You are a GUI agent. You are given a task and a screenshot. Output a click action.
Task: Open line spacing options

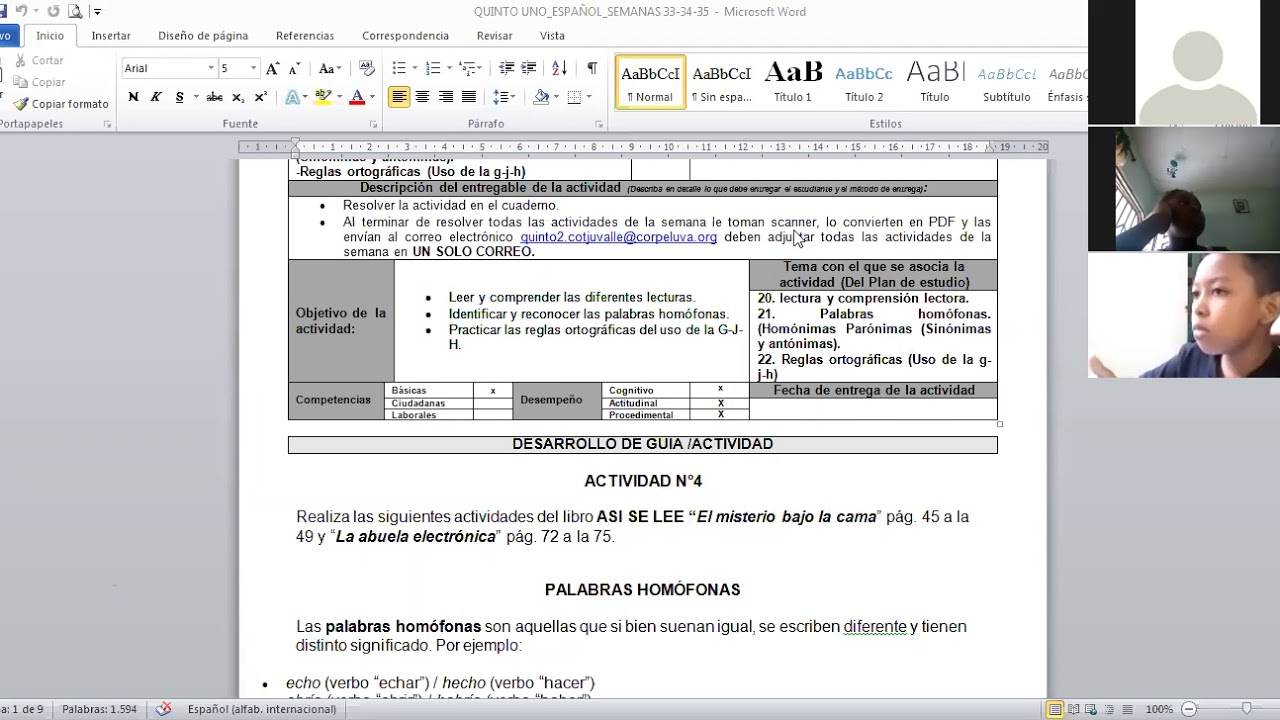503,97
